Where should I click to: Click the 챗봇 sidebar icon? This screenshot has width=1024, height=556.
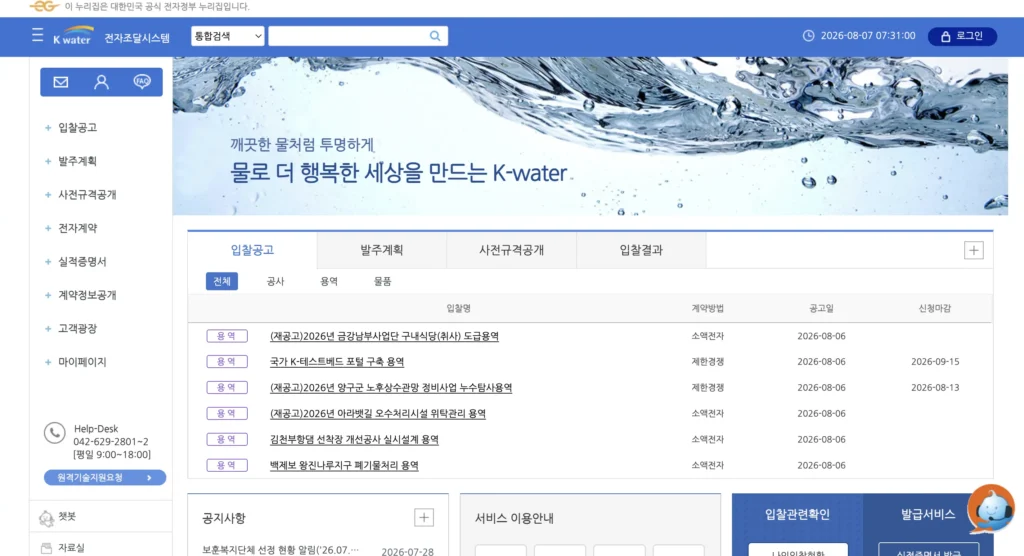click(x=46, y=517)
